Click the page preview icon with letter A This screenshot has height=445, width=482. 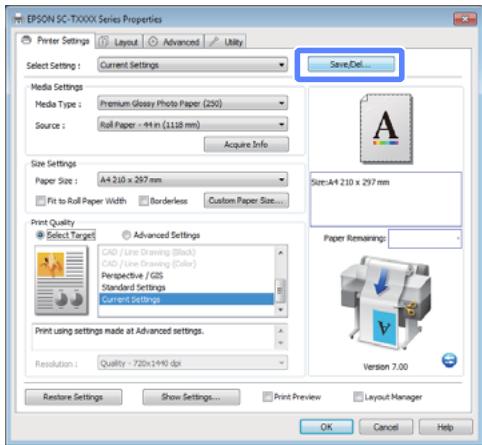[386, 129]
